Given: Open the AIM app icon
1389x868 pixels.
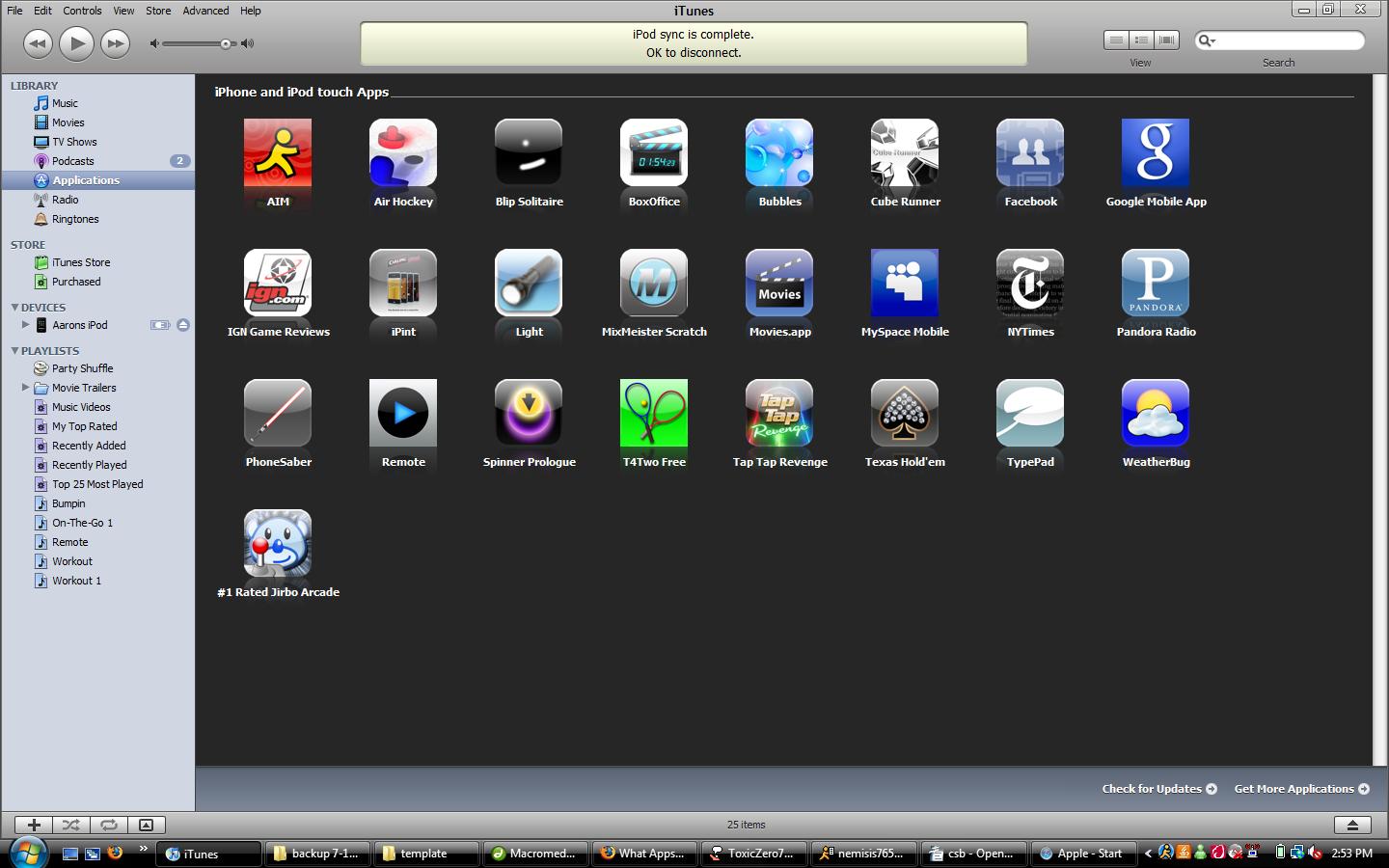Looking at the screenshot, I should pyautogui.click(x=278, y=152).
